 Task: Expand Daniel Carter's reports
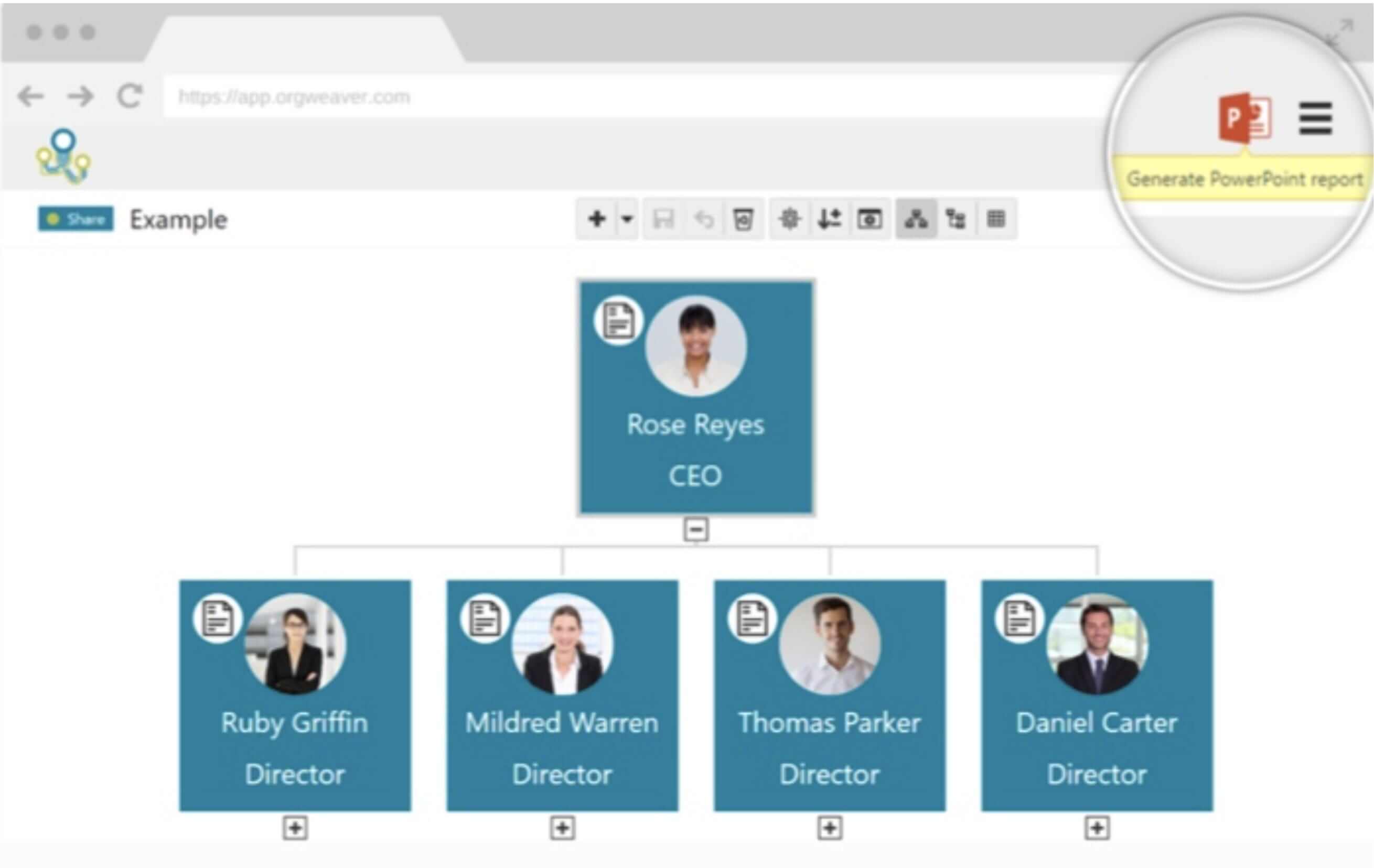click(x=1097, y=828)
